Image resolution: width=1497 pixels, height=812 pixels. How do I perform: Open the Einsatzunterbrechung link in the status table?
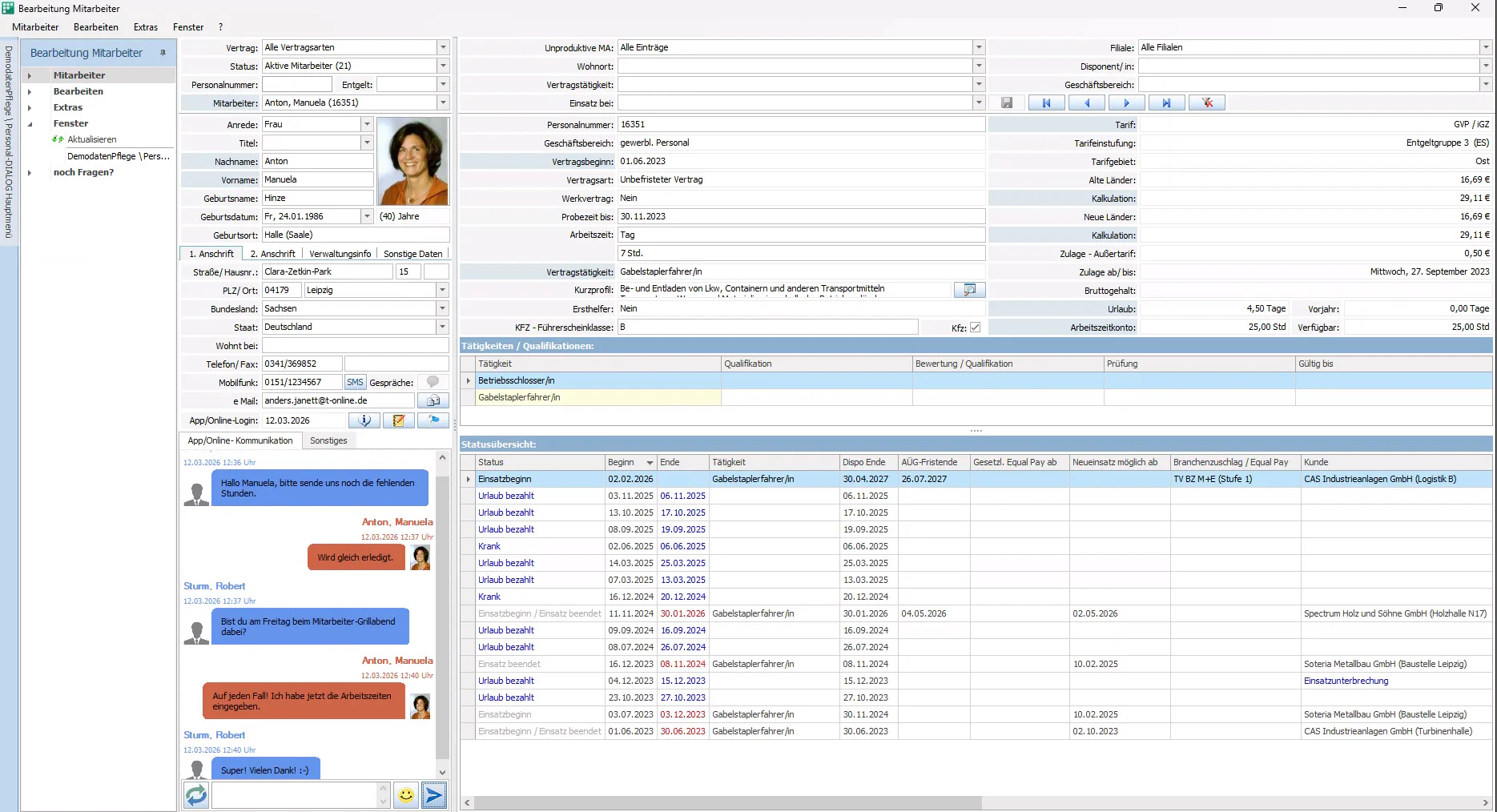click(1346, 681)
